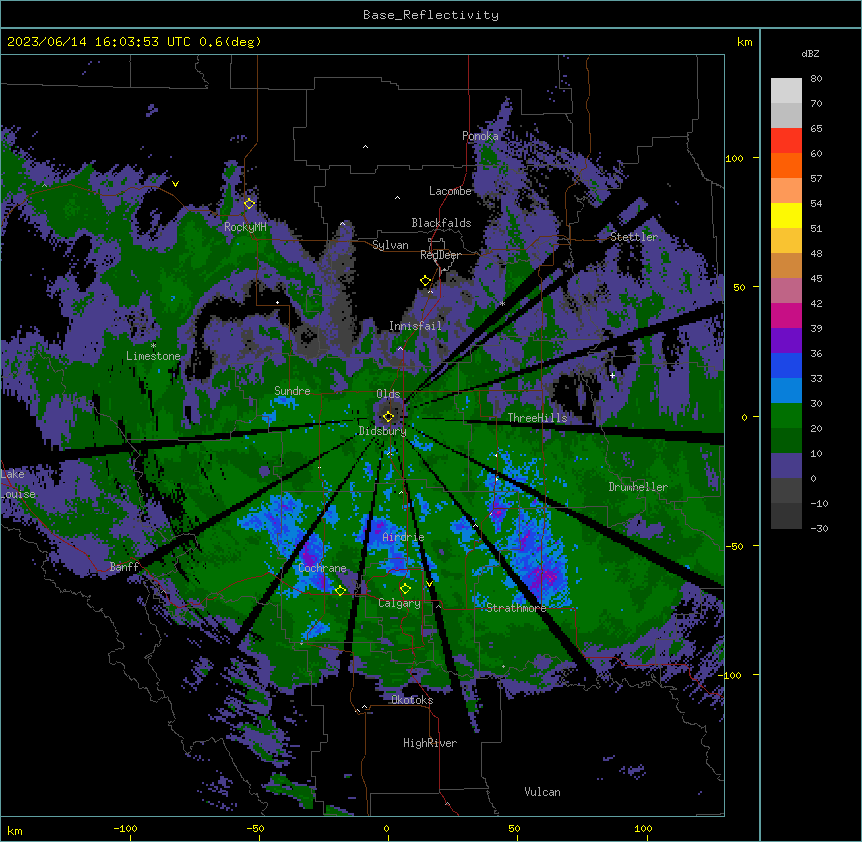Click the 42 value in the dBZ legend
The width and height of the screenshot is (862, 842).
coord(816,303)
